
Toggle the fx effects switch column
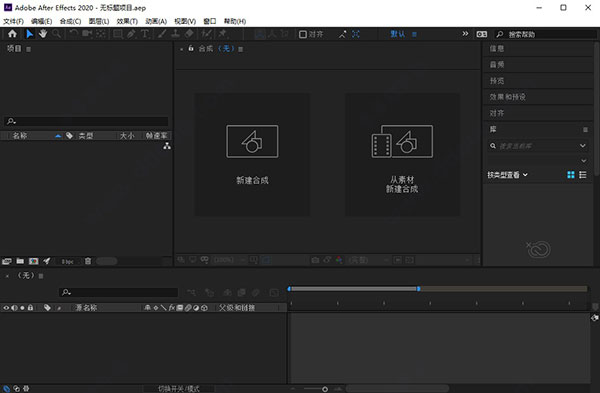click(x=172, y=308)
